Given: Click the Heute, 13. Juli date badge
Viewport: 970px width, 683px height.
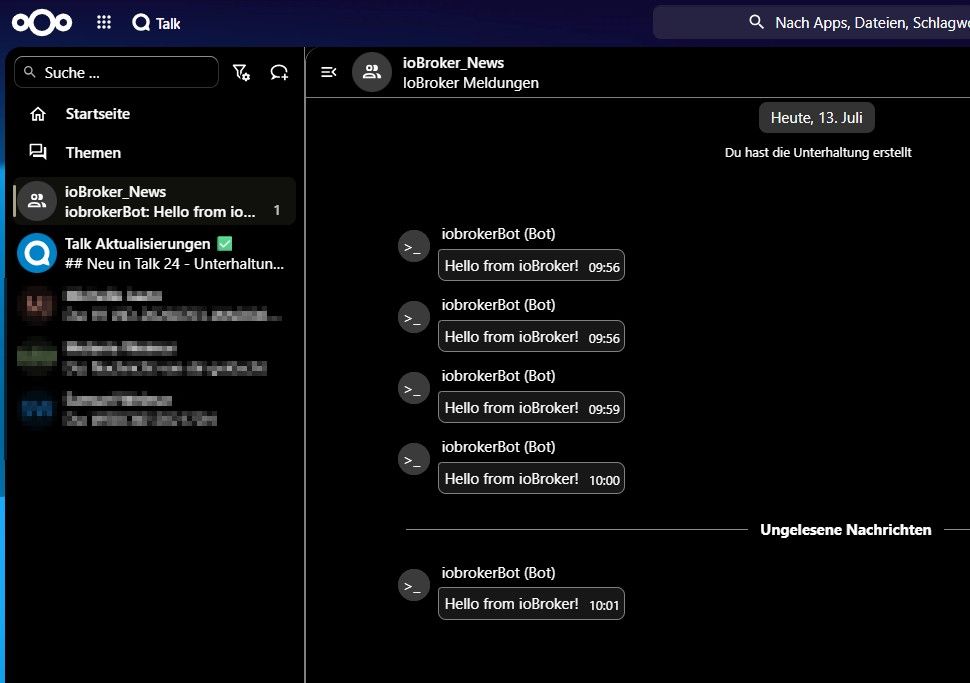Looking at the screenshot, I should click(817, 118).
